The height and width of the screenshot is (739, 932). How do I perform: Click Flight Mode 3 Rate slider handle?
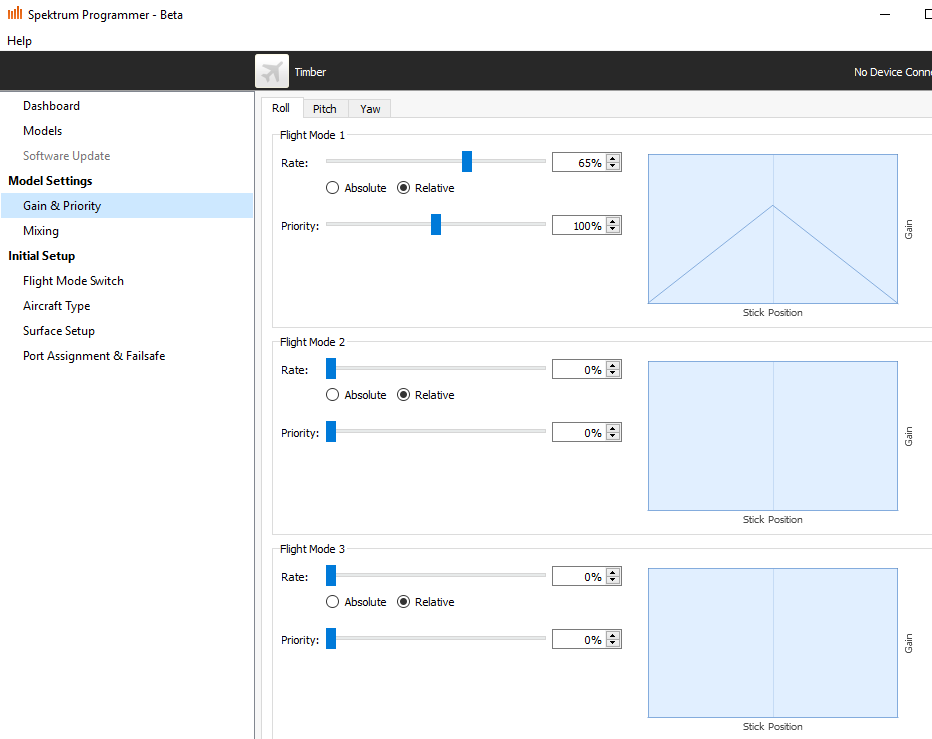click(x=331, y=575)
